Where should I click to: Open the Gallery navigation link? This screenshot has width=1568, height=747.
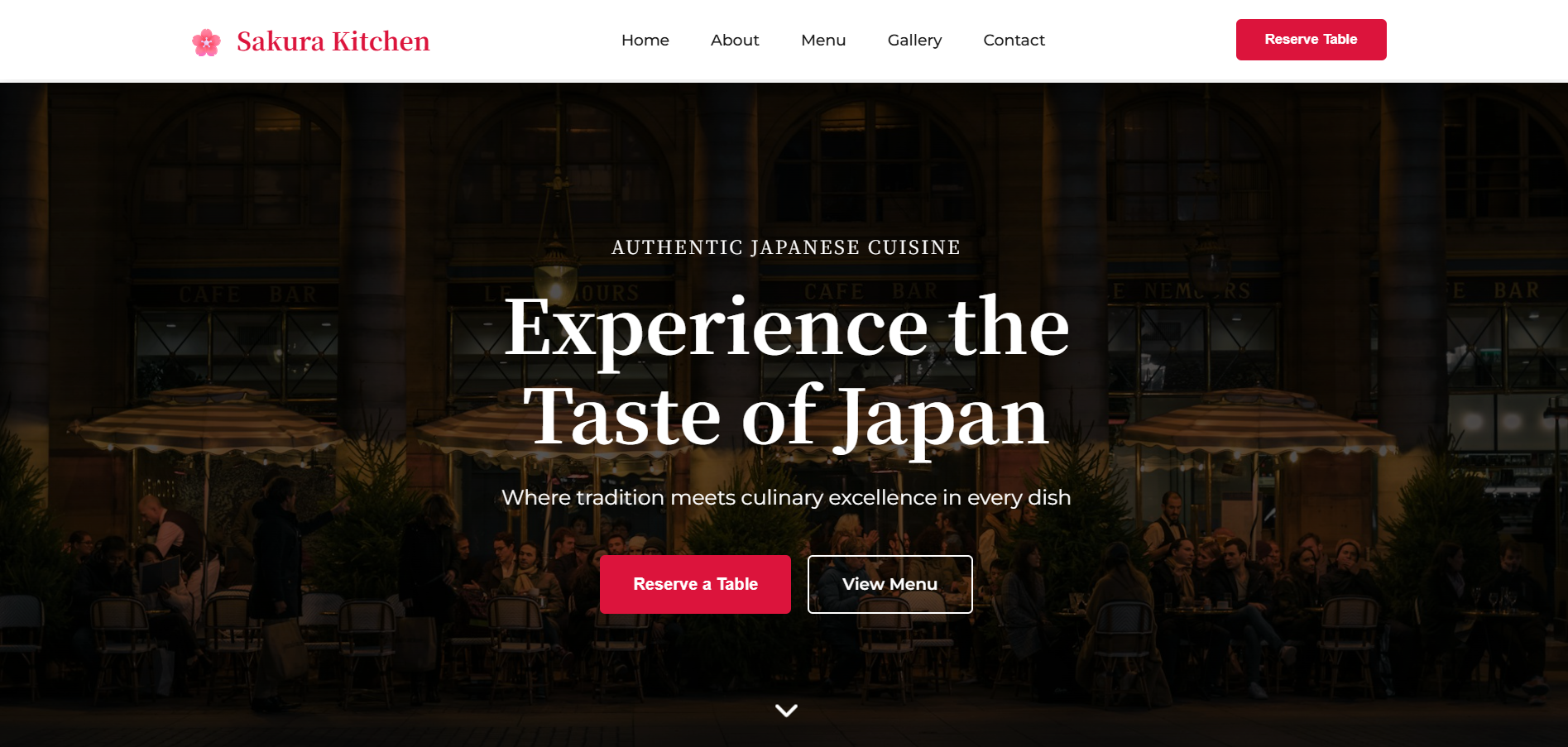click(x=914, y=40)
